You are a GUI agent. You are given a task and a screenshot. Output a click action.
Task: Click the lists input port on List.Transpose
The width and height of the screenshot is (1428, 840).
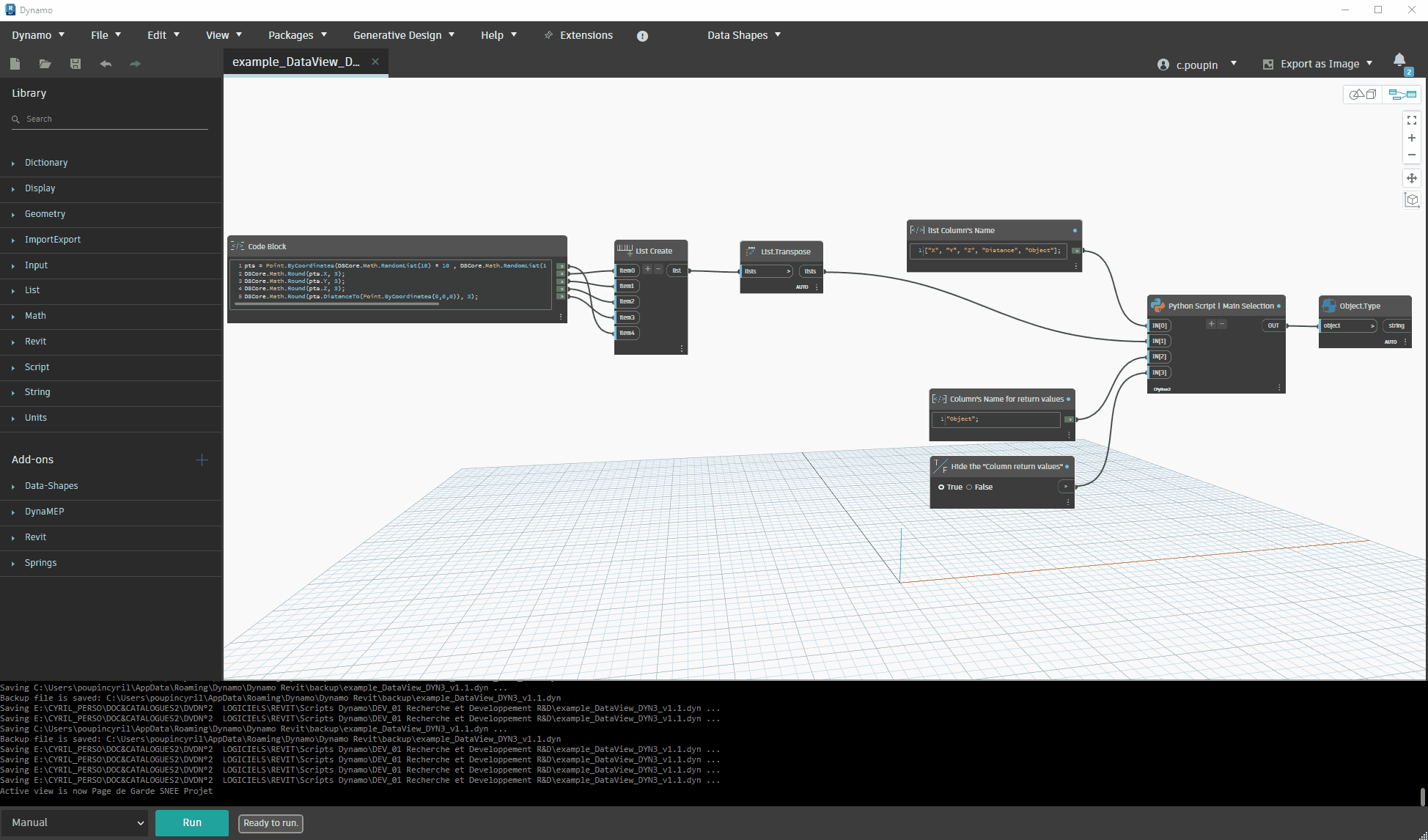(x=767, y=271)
